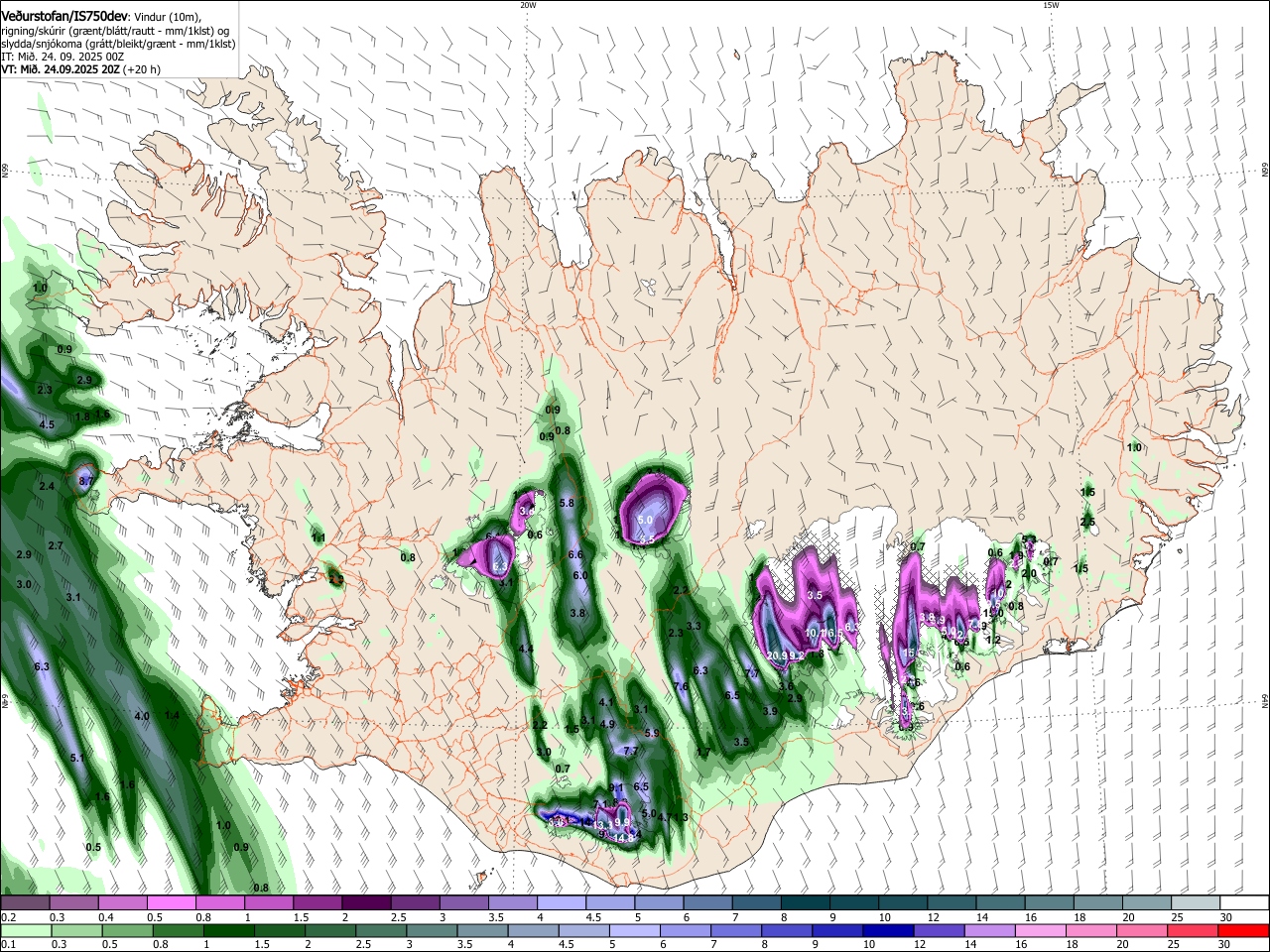Click the rain legend swatch between 1 and 1.5
This screenshot has height=952, width=1270.
click(227, 929)
